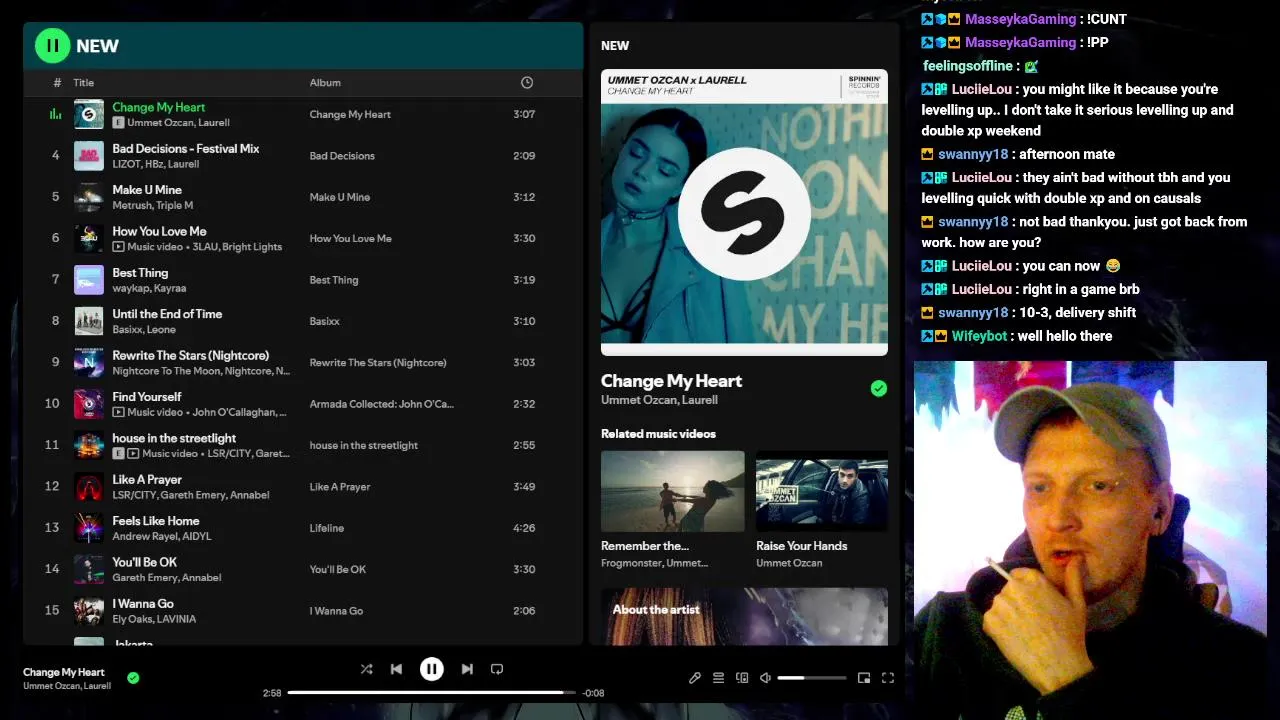Toggle repeat mode
The width and height of the screenshot is (1280, 720).
point(497,669)
